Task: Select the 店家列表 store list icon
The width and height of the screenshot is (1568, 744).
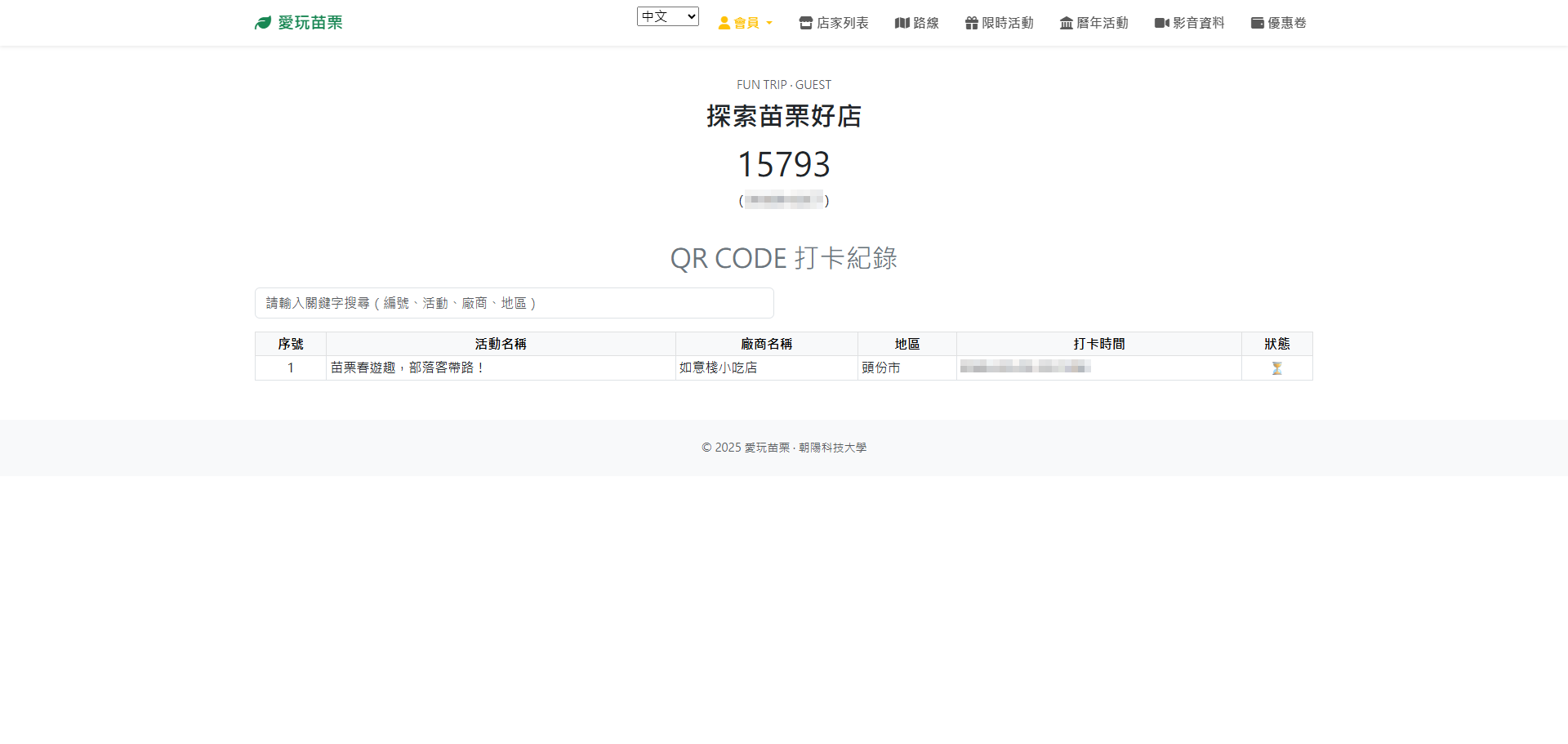Action: pos(805,23)
